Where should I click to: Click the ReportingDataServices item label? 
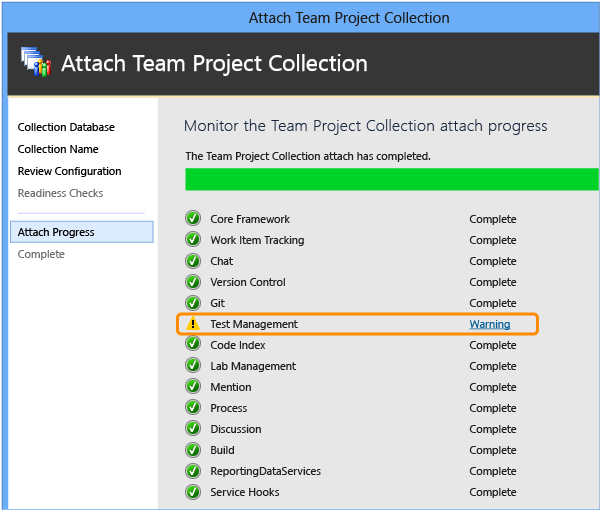pyautogui.click(x=266, y=471)
